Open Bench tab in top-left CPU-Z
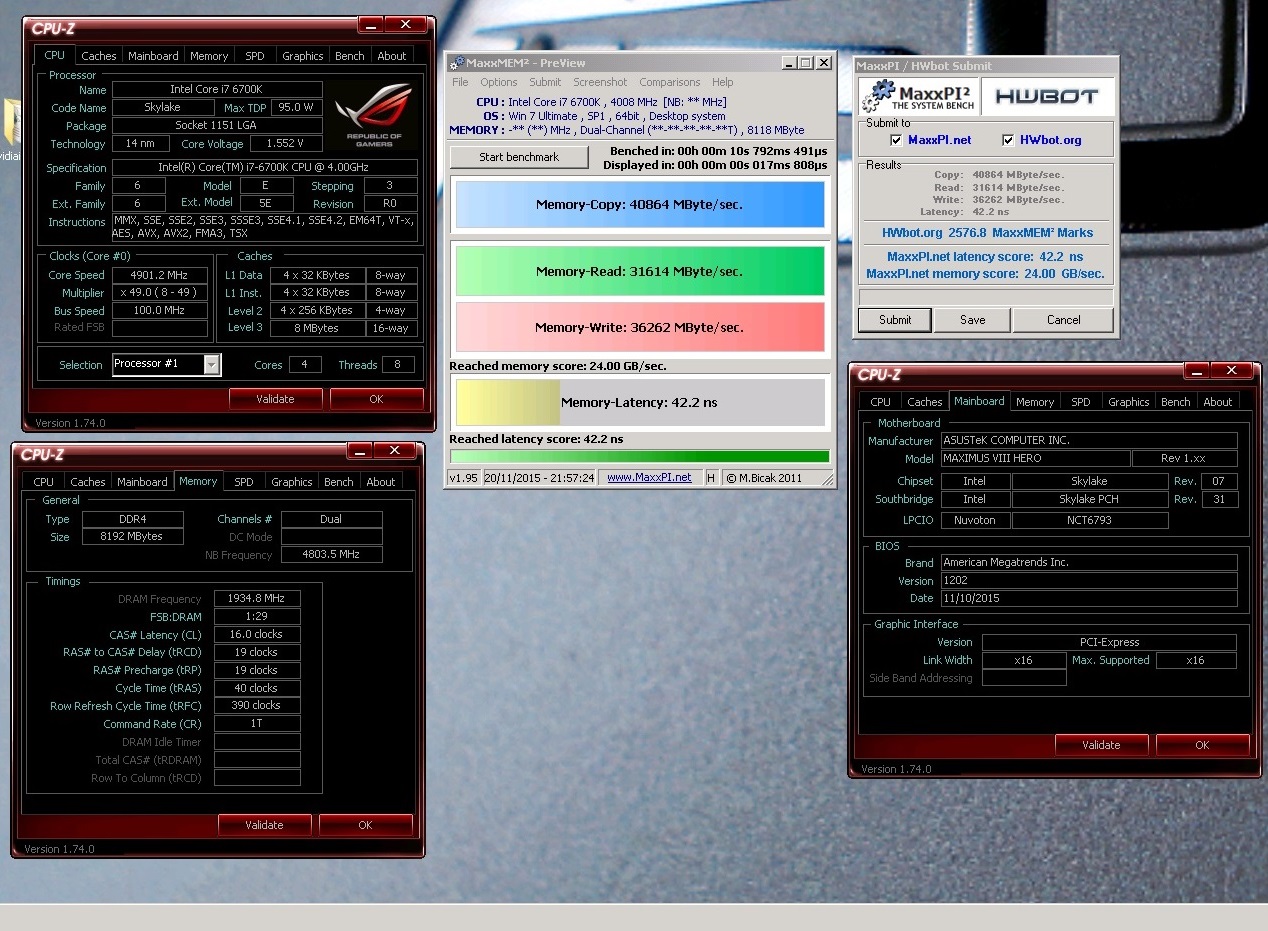The width and height of the screenshot is (1268, 931). [349, 56]
